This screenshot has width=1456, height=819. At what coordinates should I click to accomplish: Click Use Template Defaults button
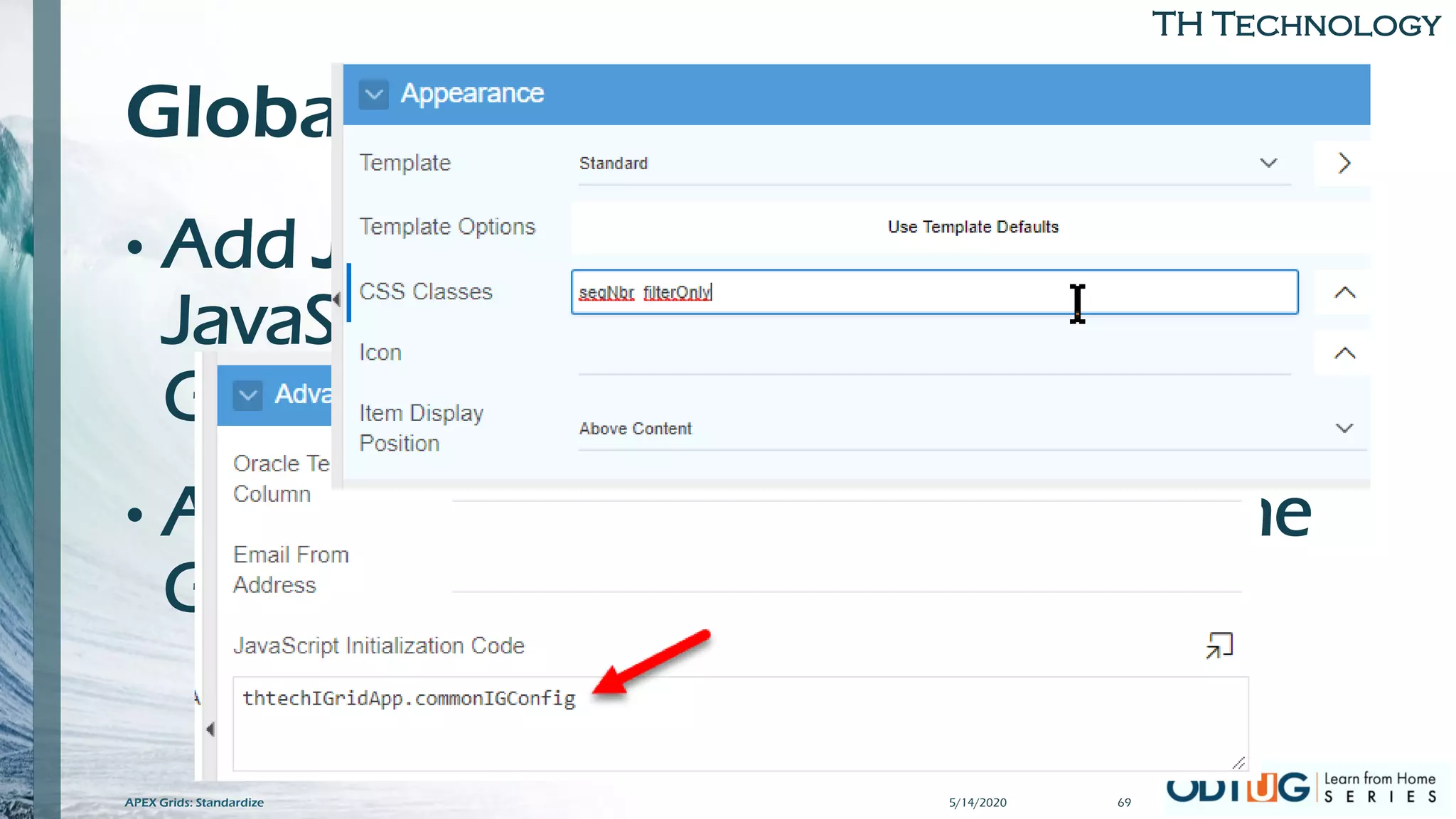click(972, 227)
